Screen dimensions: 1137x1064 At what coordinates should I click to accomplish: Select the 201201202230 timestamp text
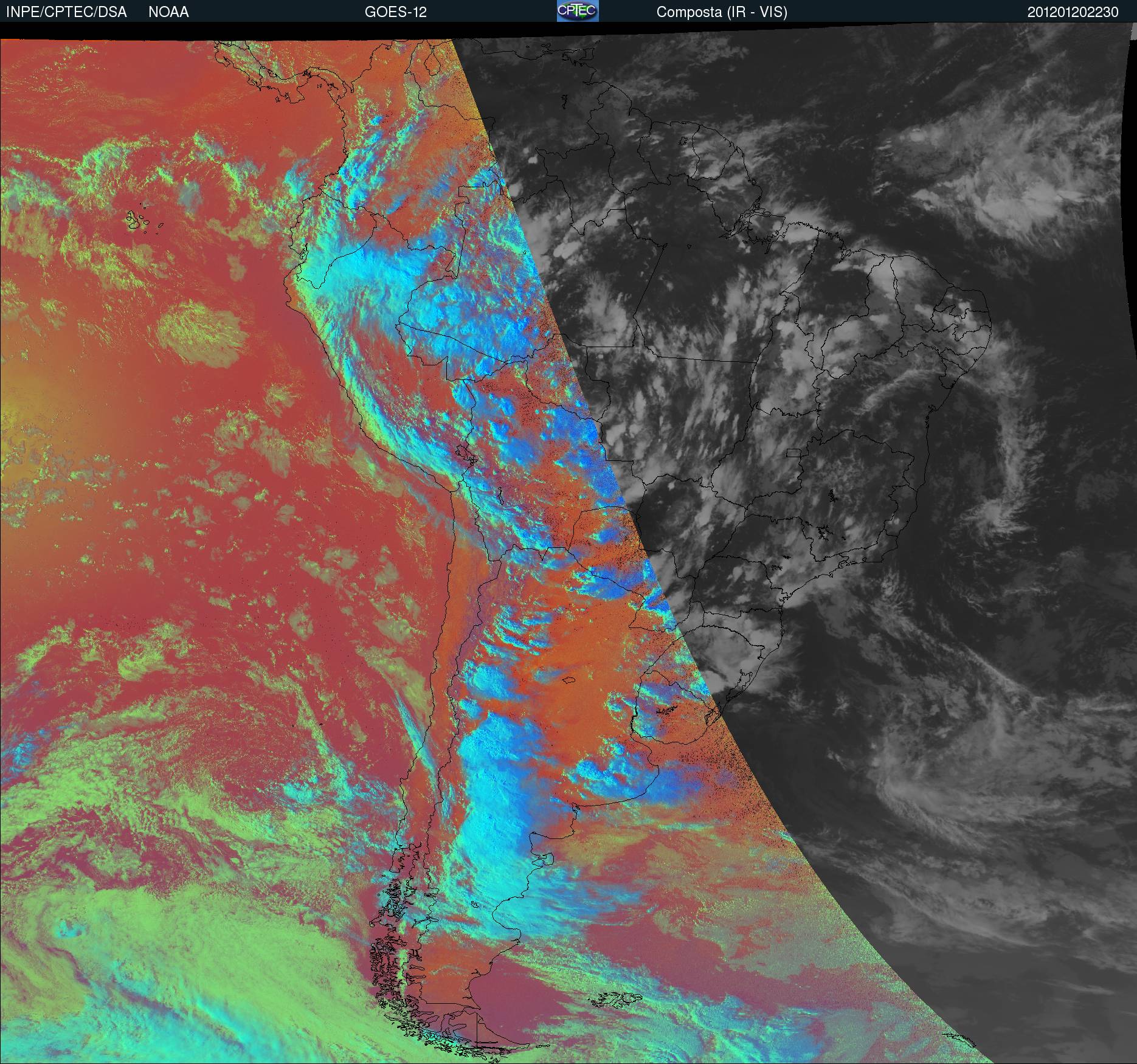(1073, 12)
